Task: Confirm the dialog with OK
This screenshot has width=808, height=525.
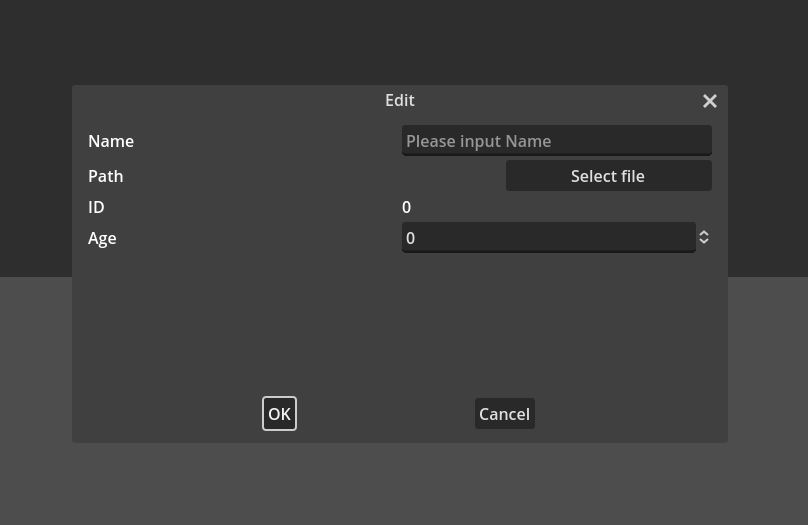Action: [279, 414]
